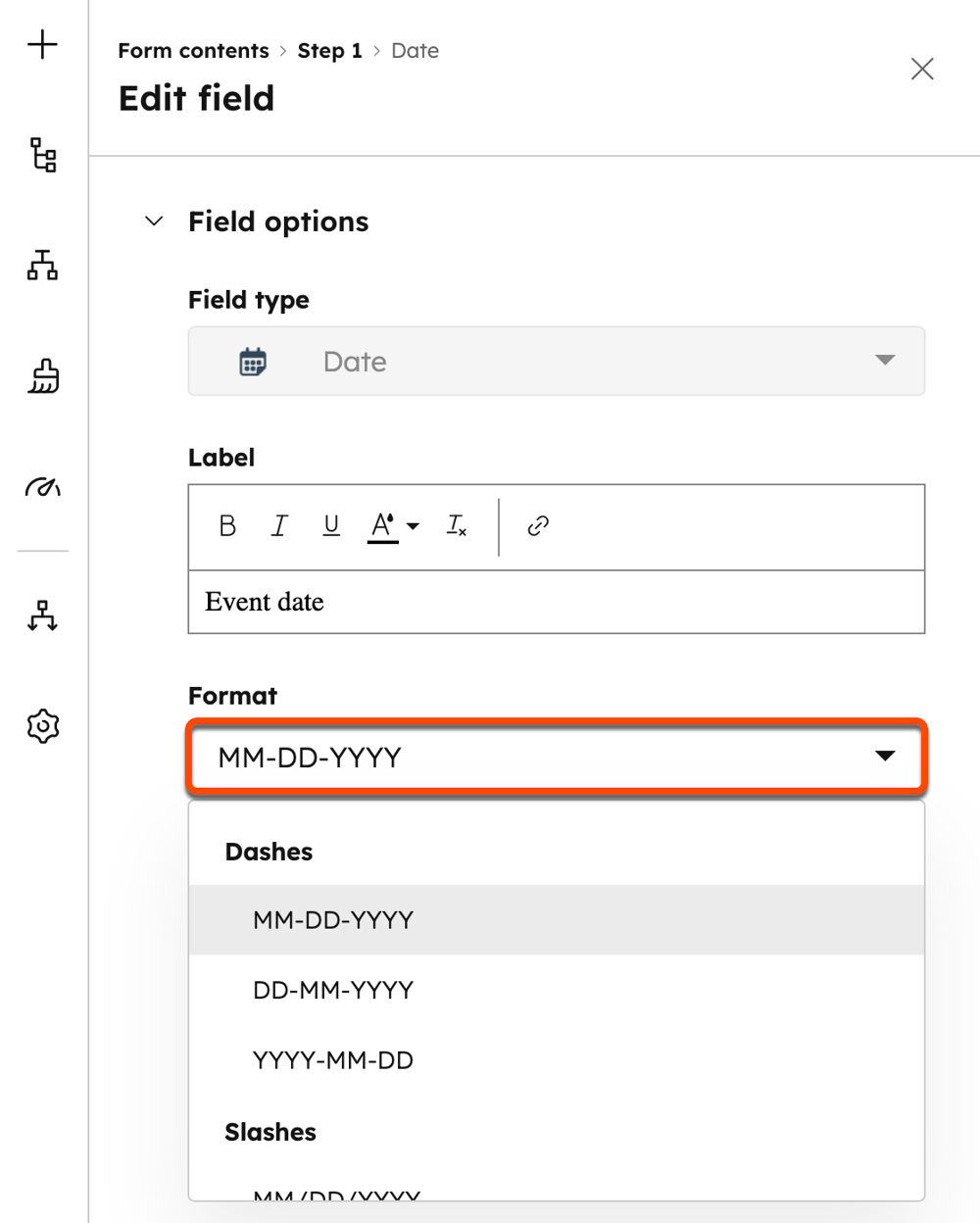Open the settings gear icon
This screenshot has height=1223, width=980.
(x=42, y=726)
